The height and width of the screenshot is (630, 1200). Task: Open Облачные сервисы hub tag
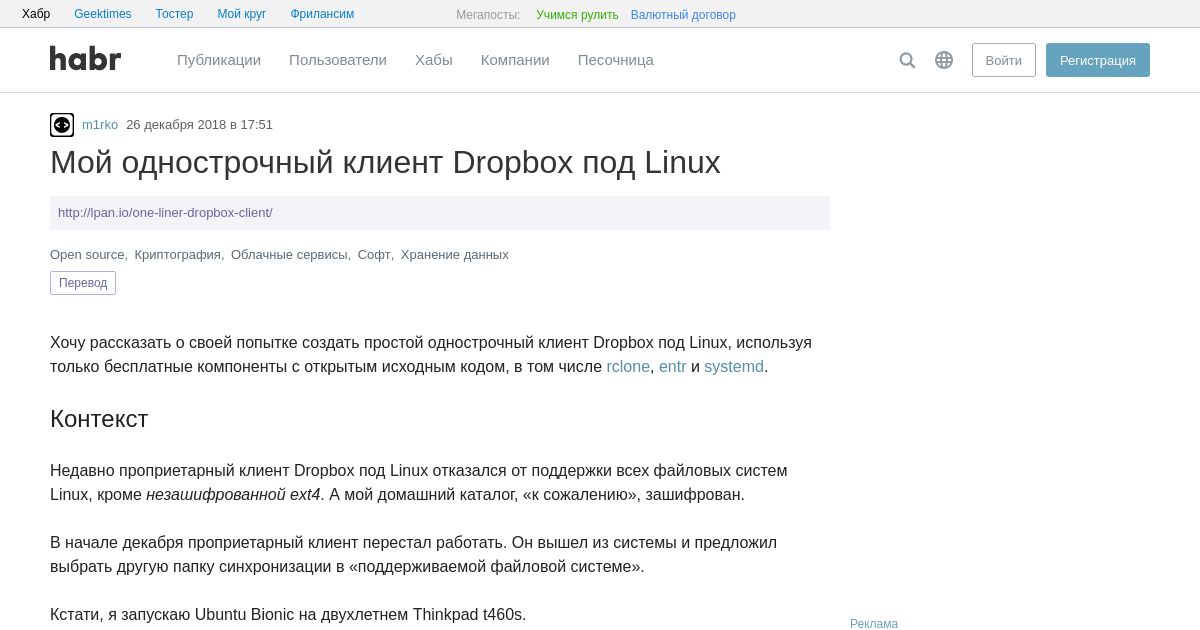click(289, 255)
